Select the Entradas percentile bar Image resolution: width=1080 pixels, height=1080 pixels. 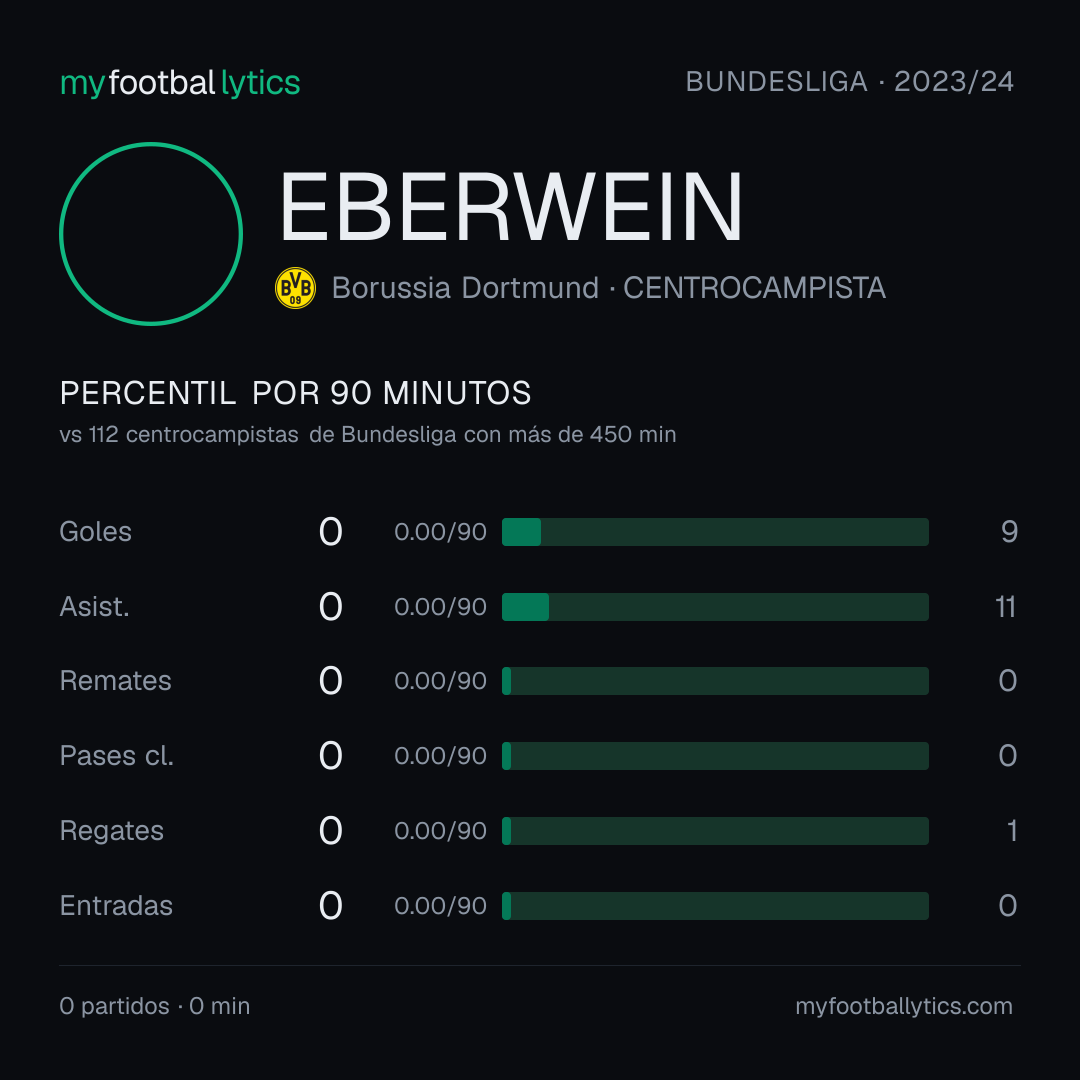click(x=715, y=906)
